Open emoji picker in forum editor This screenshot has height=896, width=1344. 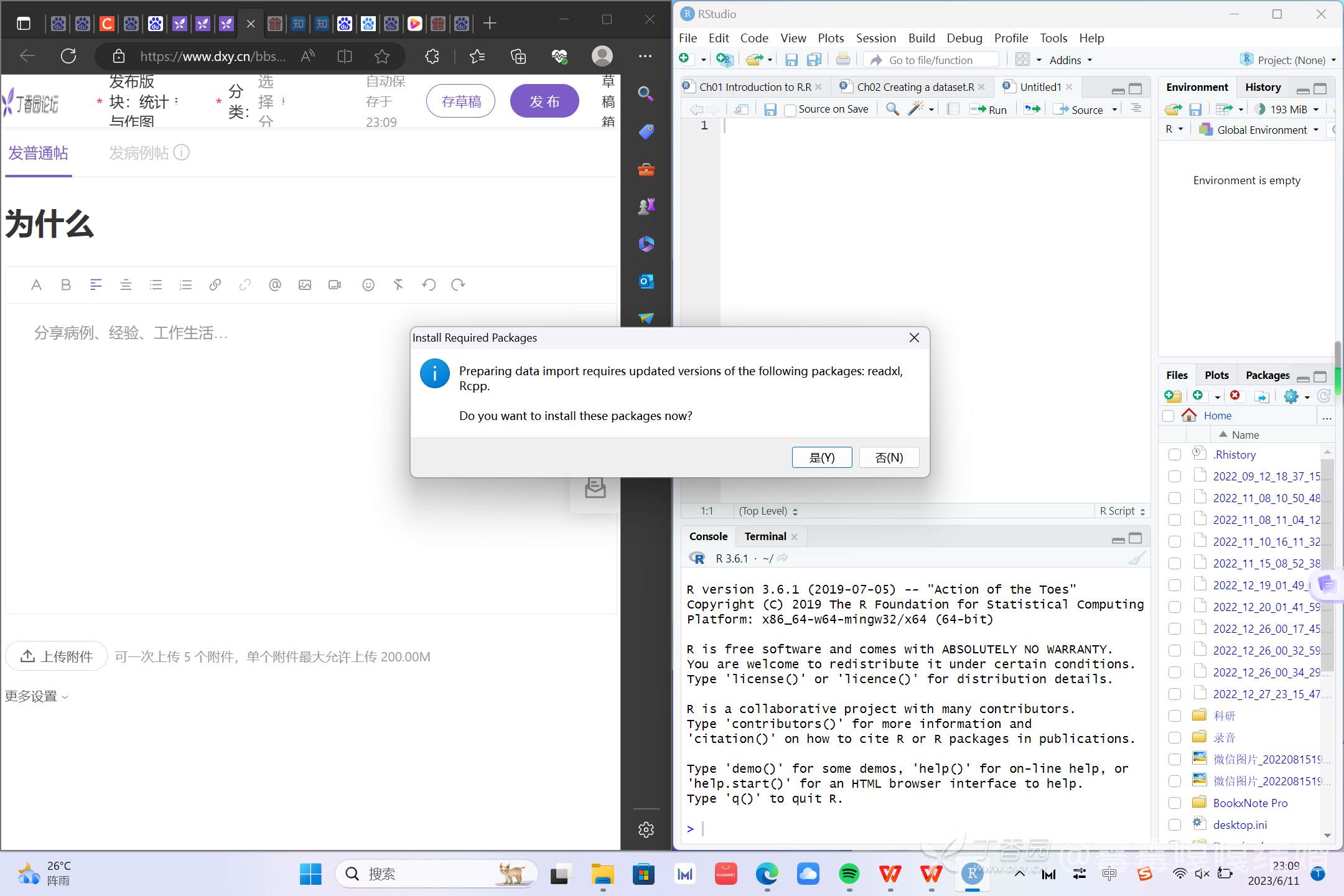(x=368, y=284)
